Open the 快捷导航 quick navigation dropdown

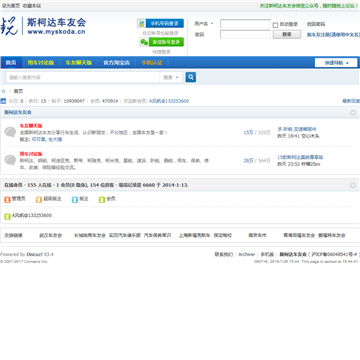tap(336, 63)
